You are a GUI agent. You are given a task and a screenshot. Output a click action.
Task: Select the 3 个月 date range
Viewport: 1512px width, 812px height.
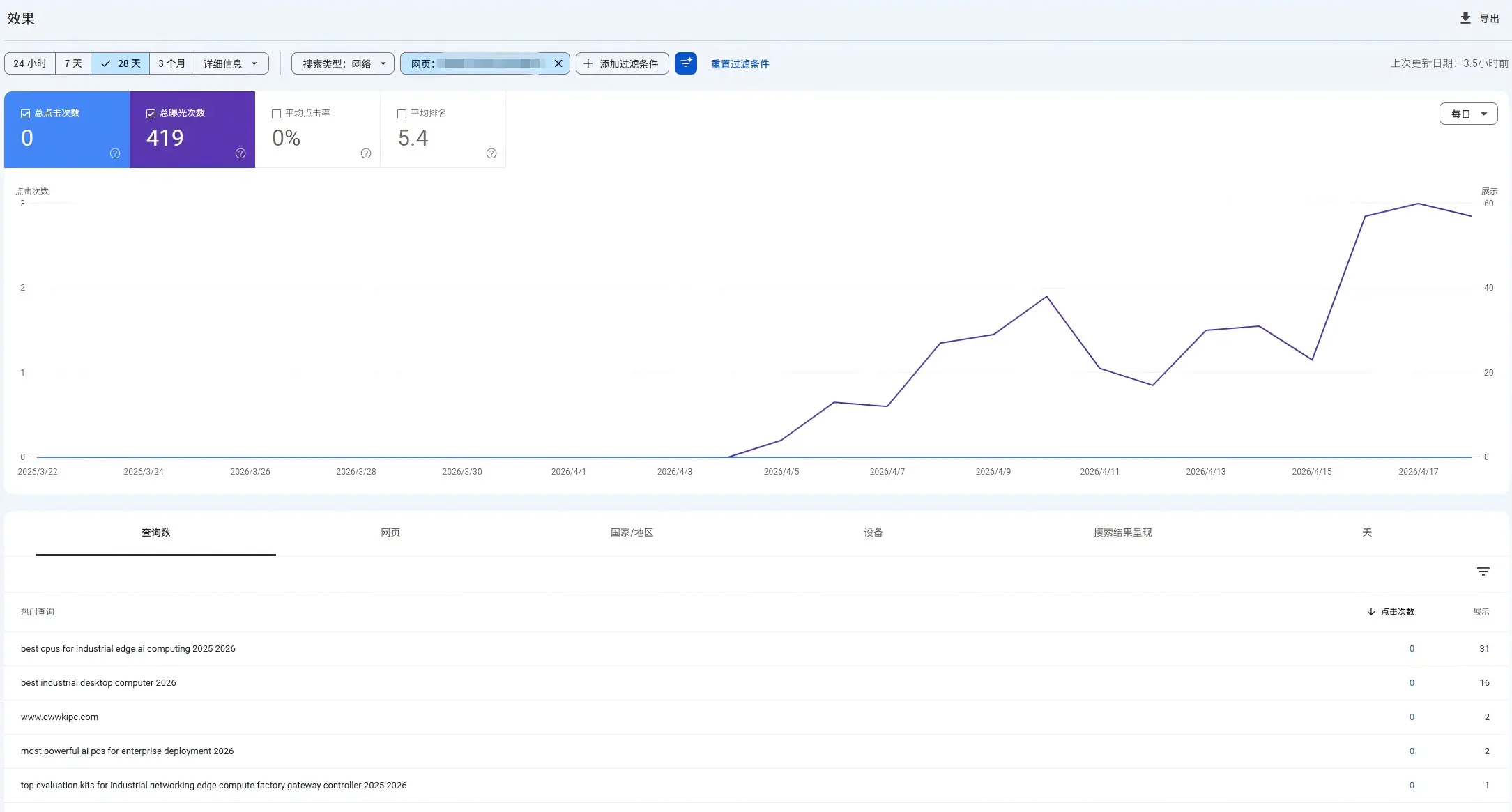[x=171, y=63]
